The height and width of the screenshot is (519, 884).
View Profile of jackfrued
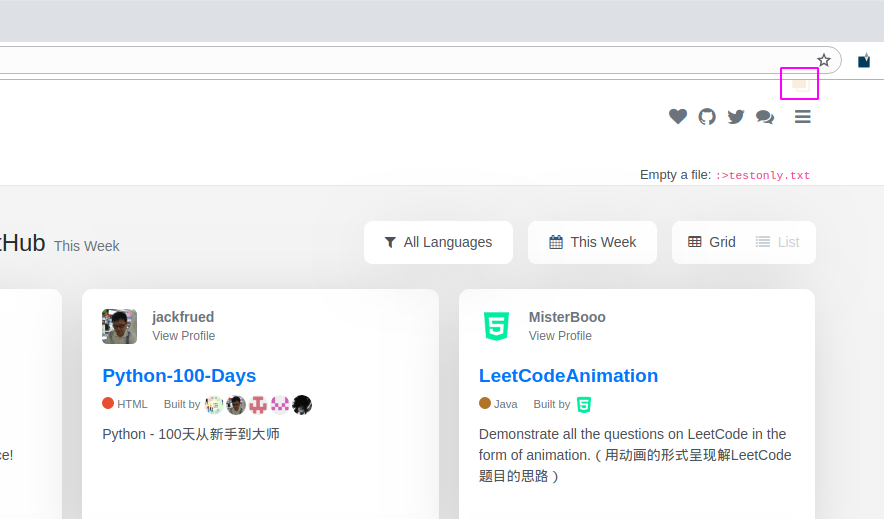tap(183, 336)
